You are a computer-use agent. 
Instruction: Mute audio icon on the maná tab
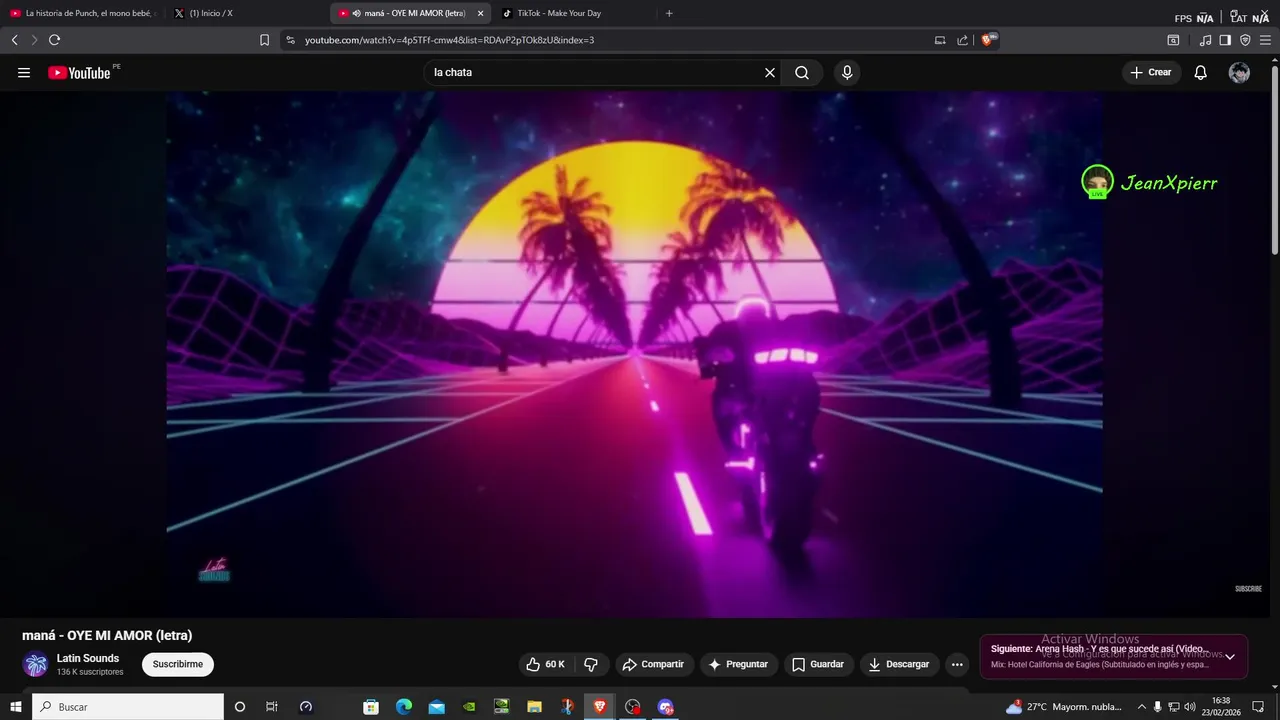point(357,13)
